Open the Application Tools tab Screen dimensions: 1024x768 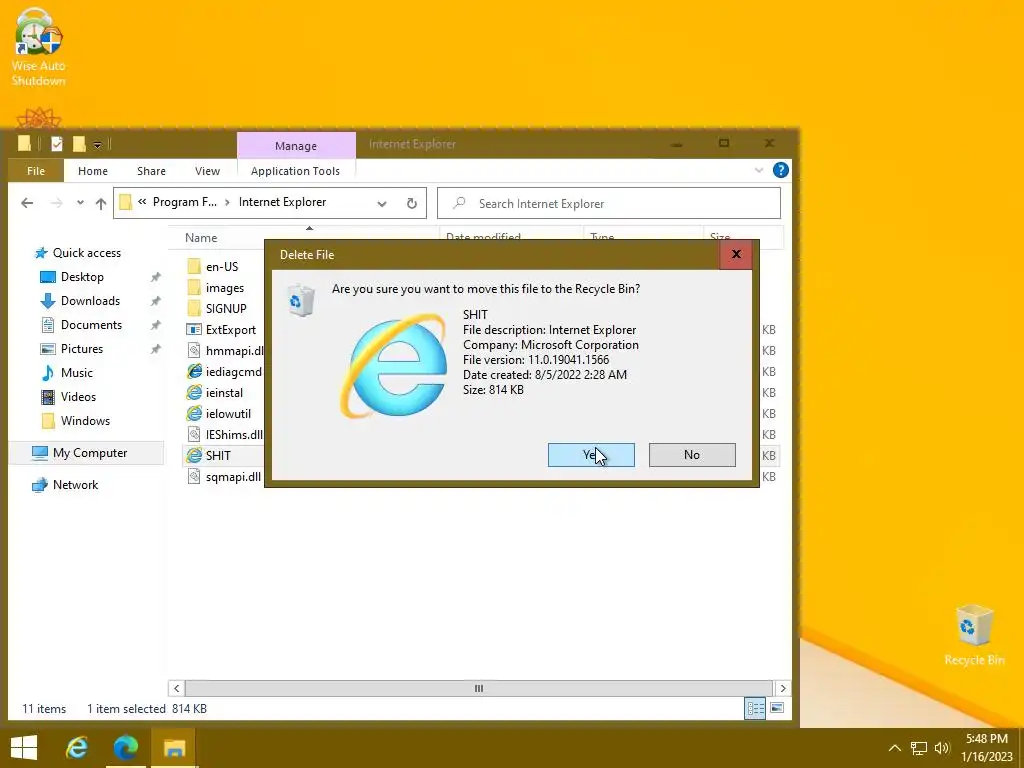(x=295, y=171)
